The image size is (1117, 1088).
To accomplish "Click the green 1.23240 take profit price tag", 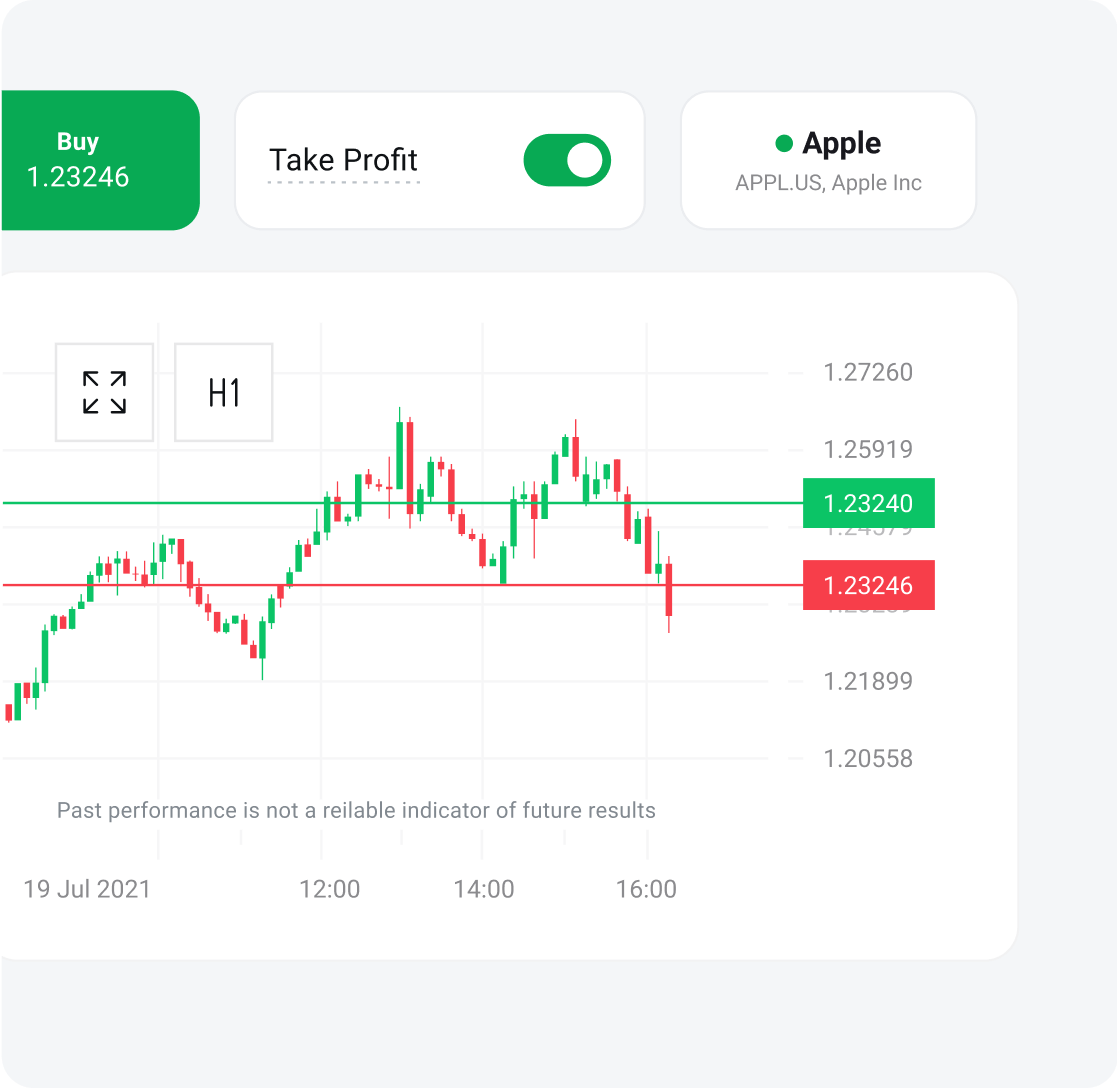I will click(x=868, y=503).
